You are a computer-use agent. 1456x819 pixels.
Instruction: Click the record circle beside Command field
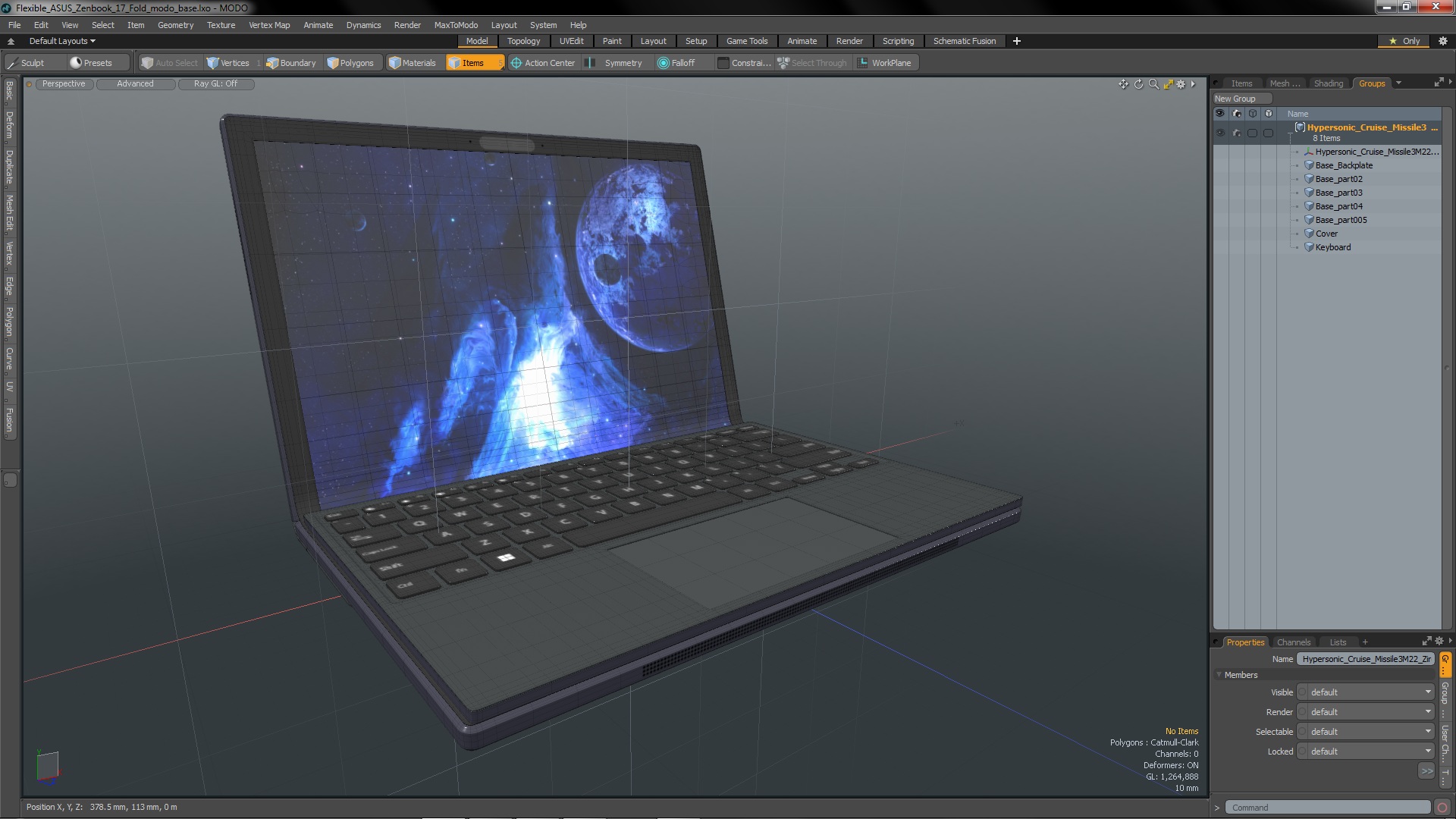click(1442, 808)
